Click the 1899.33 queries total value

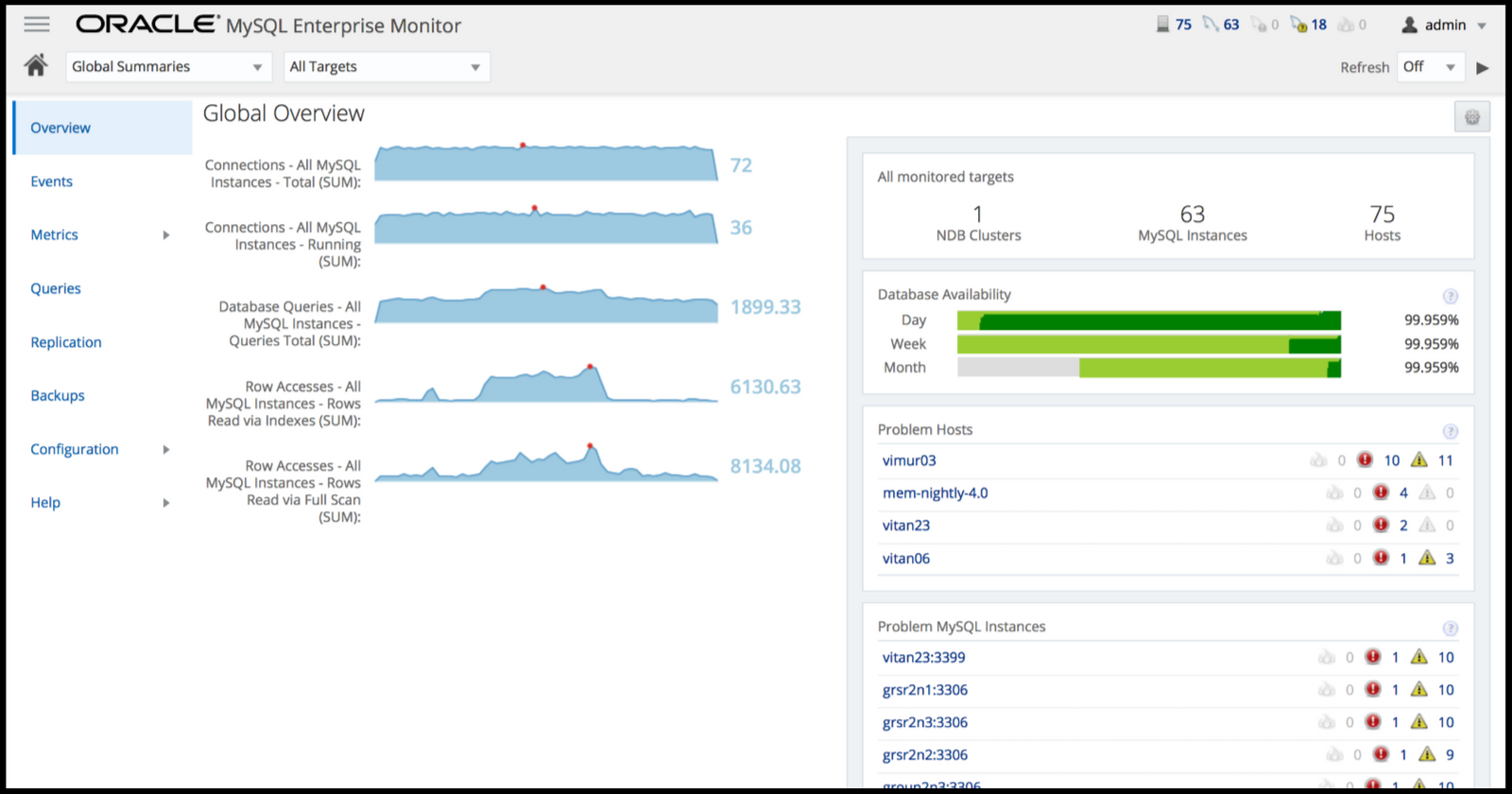tap(765, 307)
